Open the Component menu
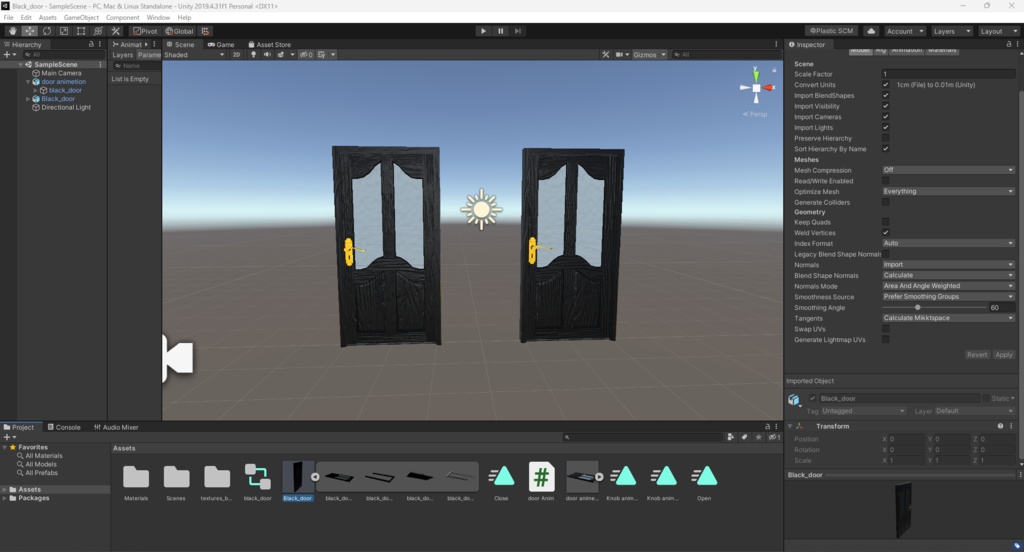 [x=122, y=18]
